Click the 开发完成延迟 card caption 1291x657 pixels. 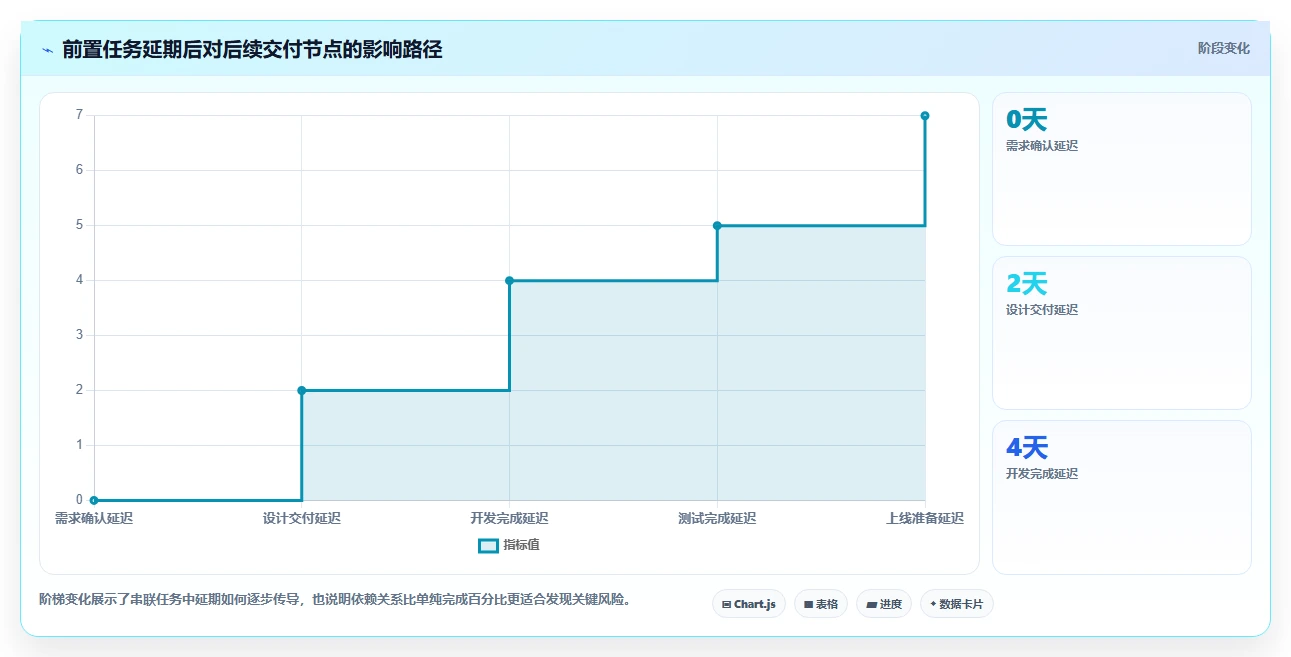[1042, 474]
